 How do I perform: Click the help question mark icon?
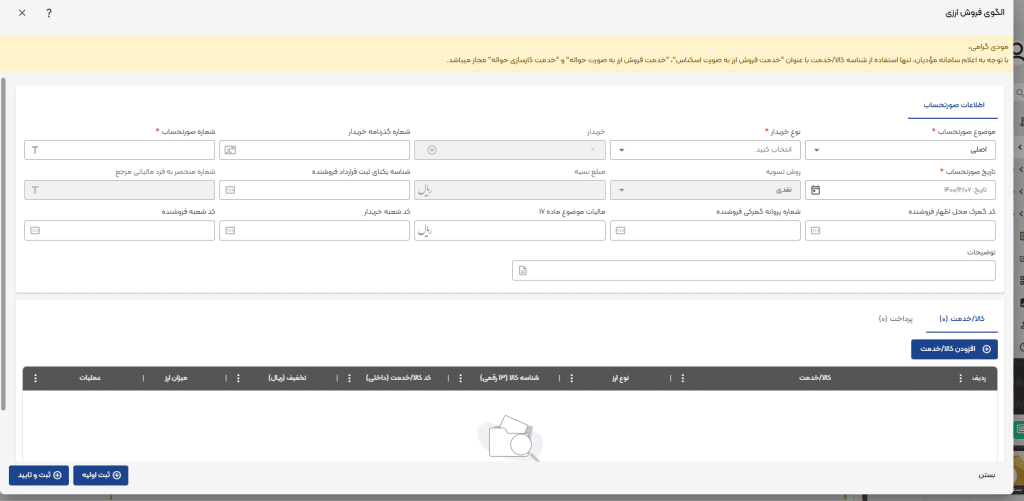click(48, 14)
